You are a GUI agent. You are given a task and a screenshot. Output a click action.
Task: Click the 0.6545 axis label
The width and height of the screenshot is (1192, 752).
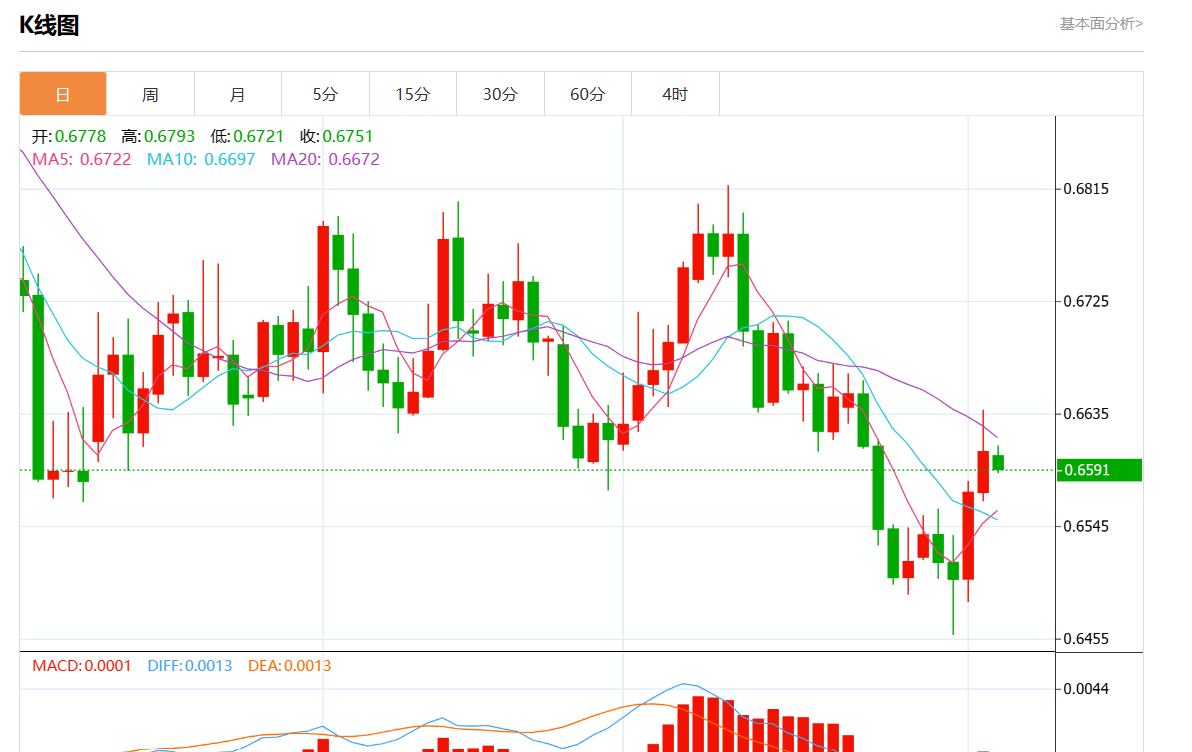(x=1086, y=526)
